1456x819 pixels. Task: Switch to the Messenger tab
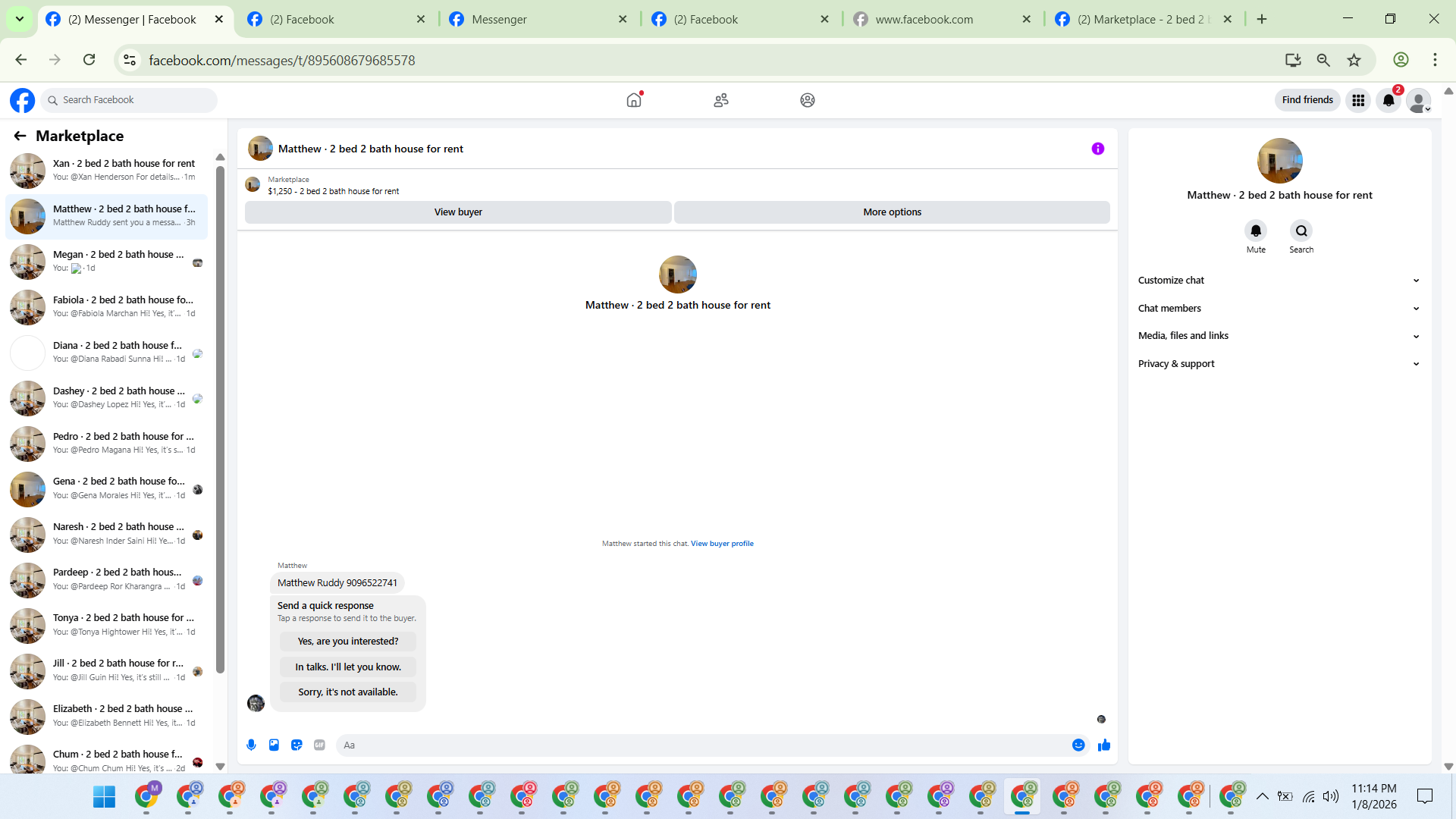(538, 20)
